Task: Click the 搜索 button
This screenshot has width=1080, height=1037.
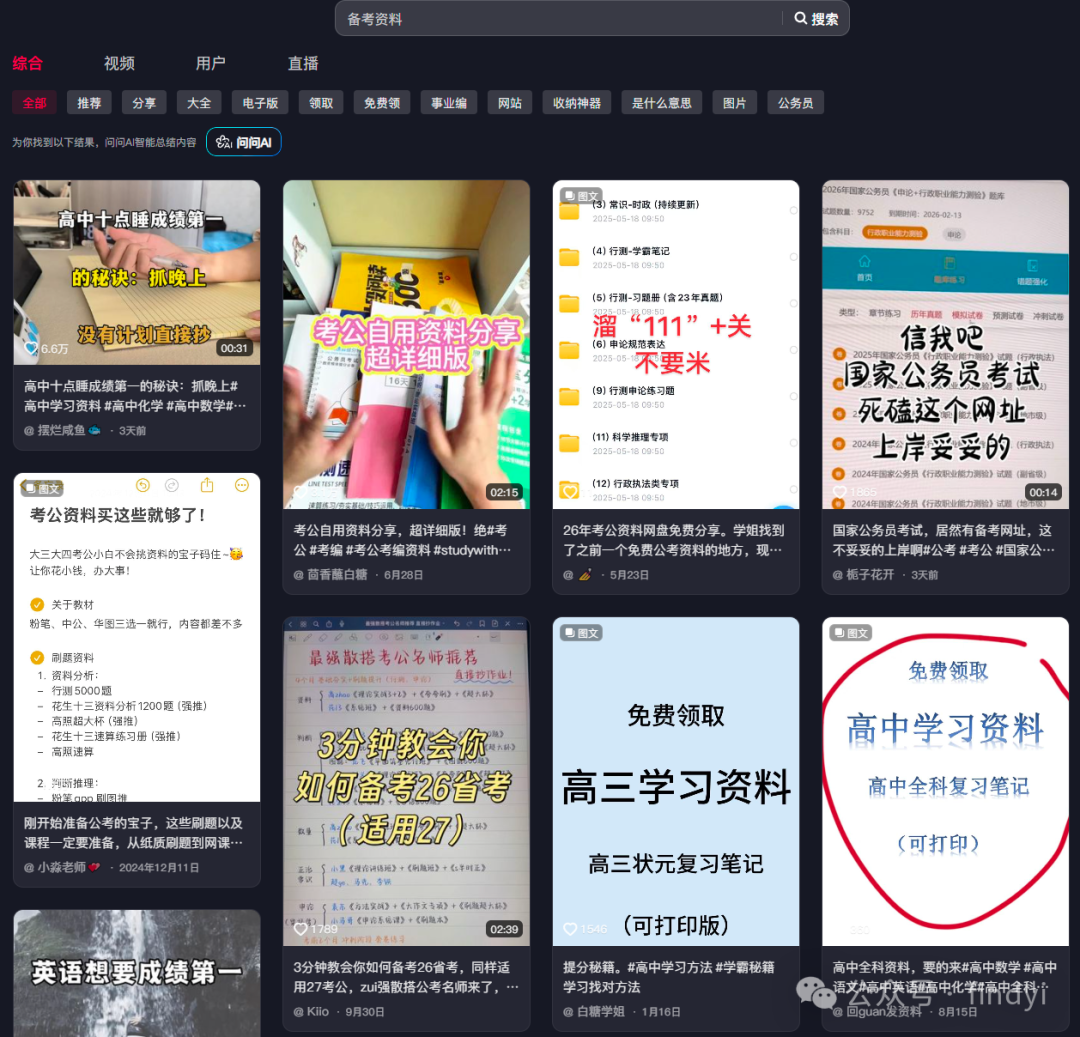Action: (816, 19)
